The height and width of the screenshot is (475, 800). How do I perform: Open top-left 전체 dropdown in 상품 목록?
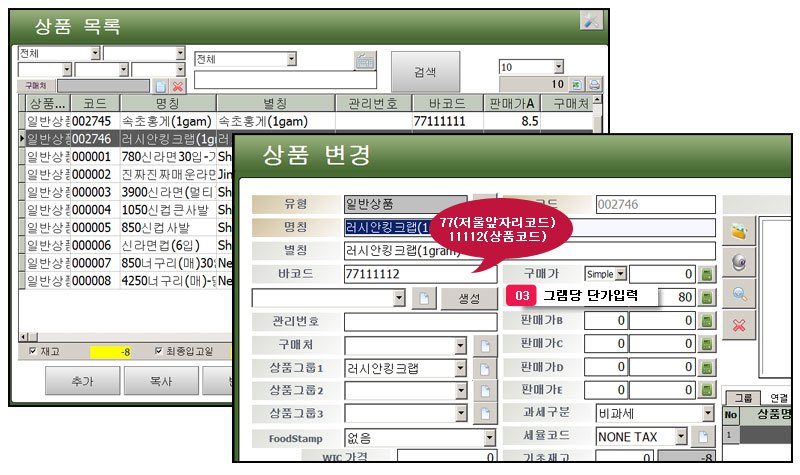tap(95, 53)
